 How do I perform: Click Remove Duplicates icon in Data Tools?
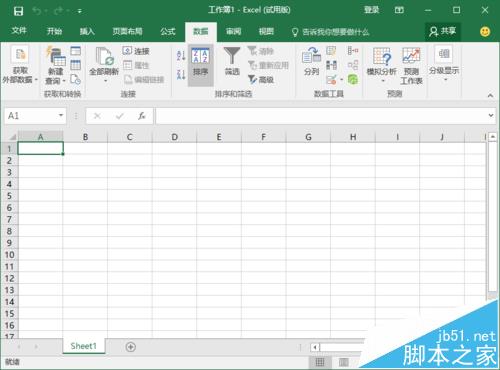pyautogui.click(x=331, y=65)
